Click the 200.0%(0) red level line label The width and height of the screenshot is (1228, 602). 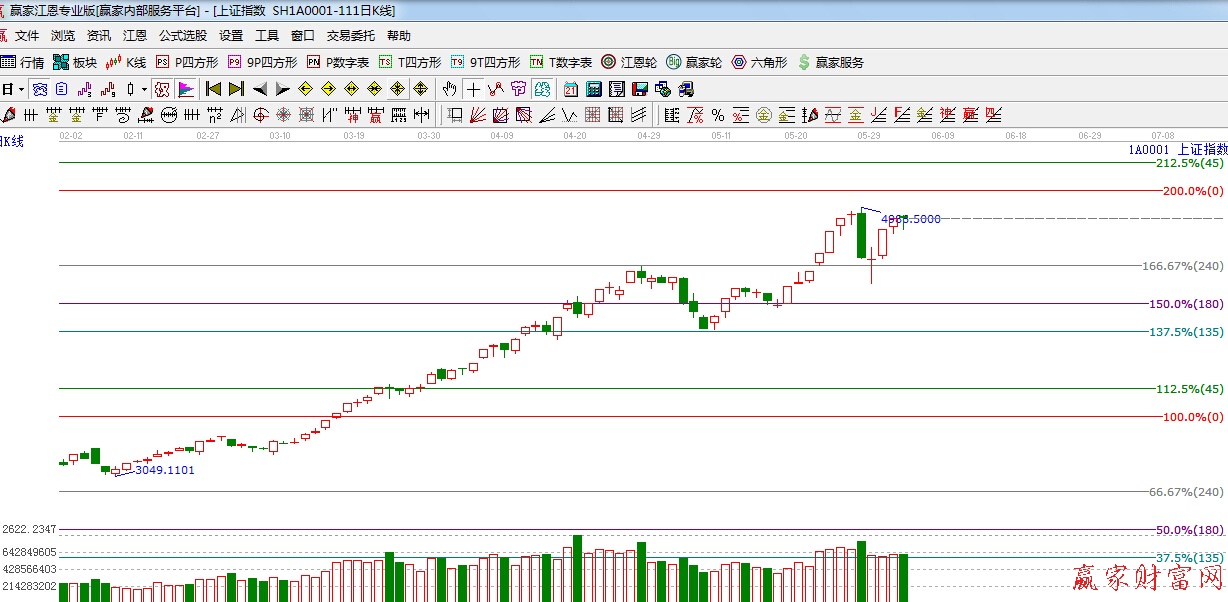pos(1192,191)
